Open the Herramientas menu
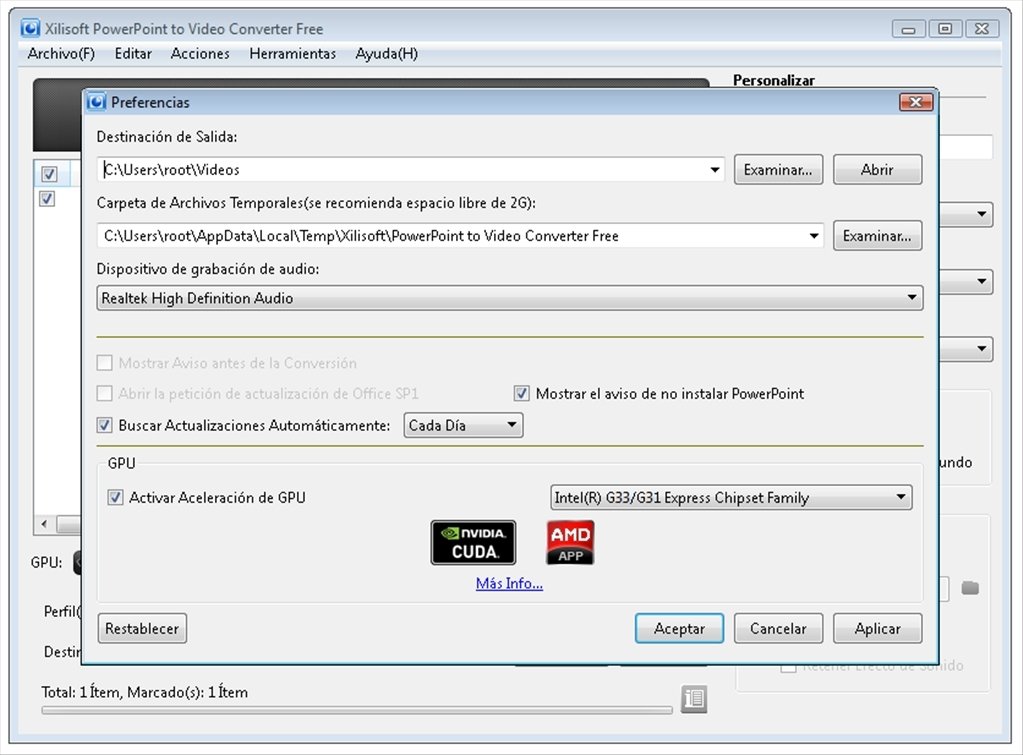Screen dimensions: 1023x755 click(x=292, y=54)
